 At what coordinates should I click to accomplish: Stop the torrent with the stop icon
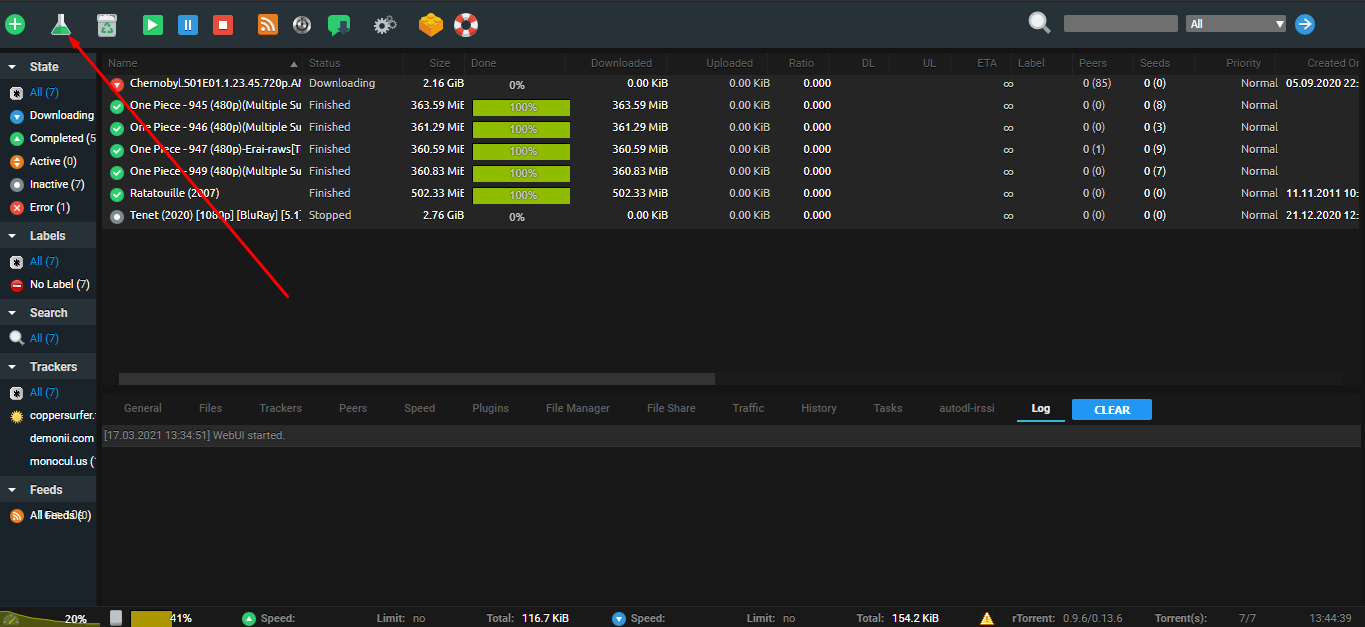(x=222, y=24)
